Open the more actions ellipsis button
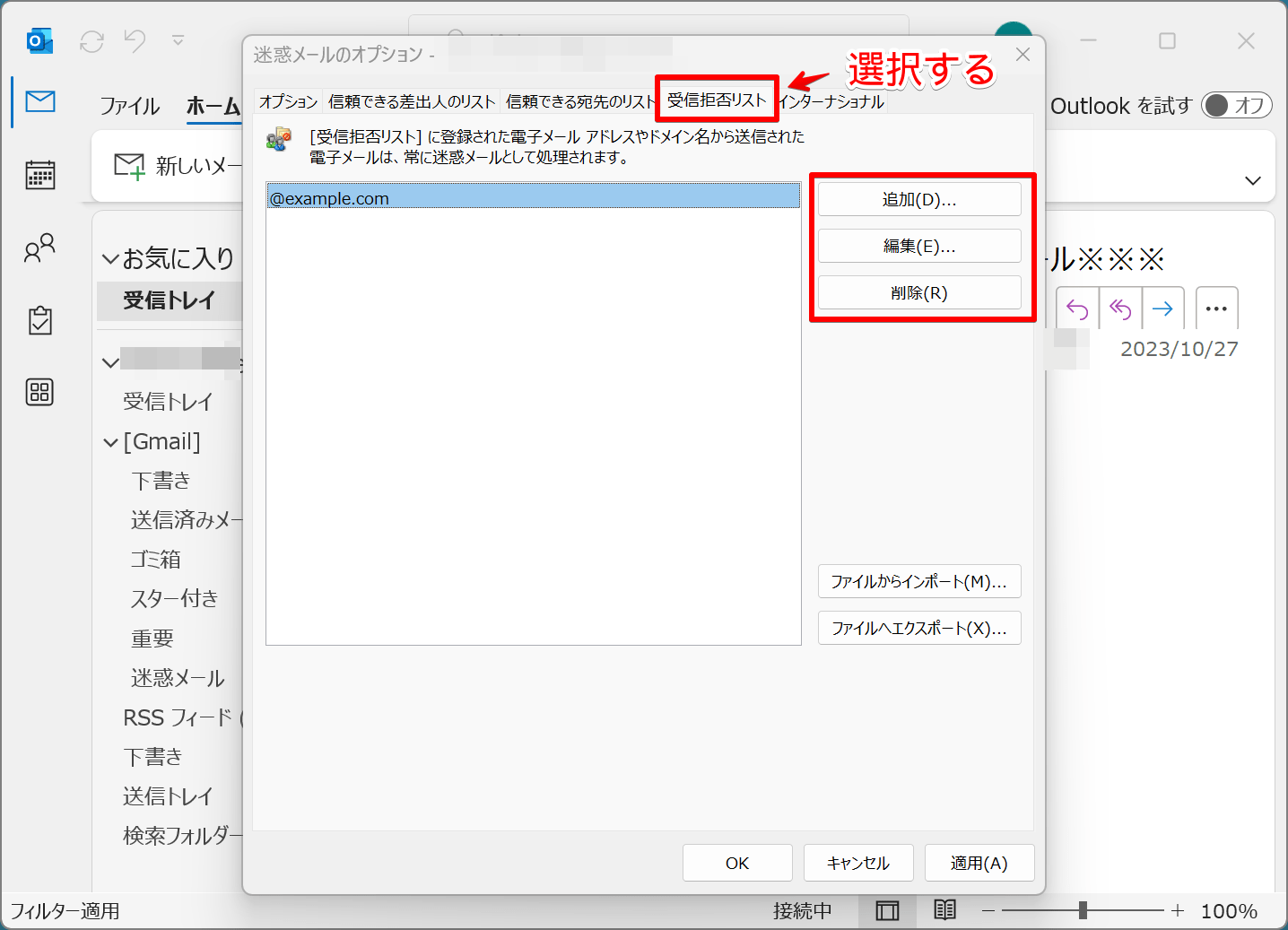The width and height of the screenshot is (1288, 930). (x=1216, y=309)
